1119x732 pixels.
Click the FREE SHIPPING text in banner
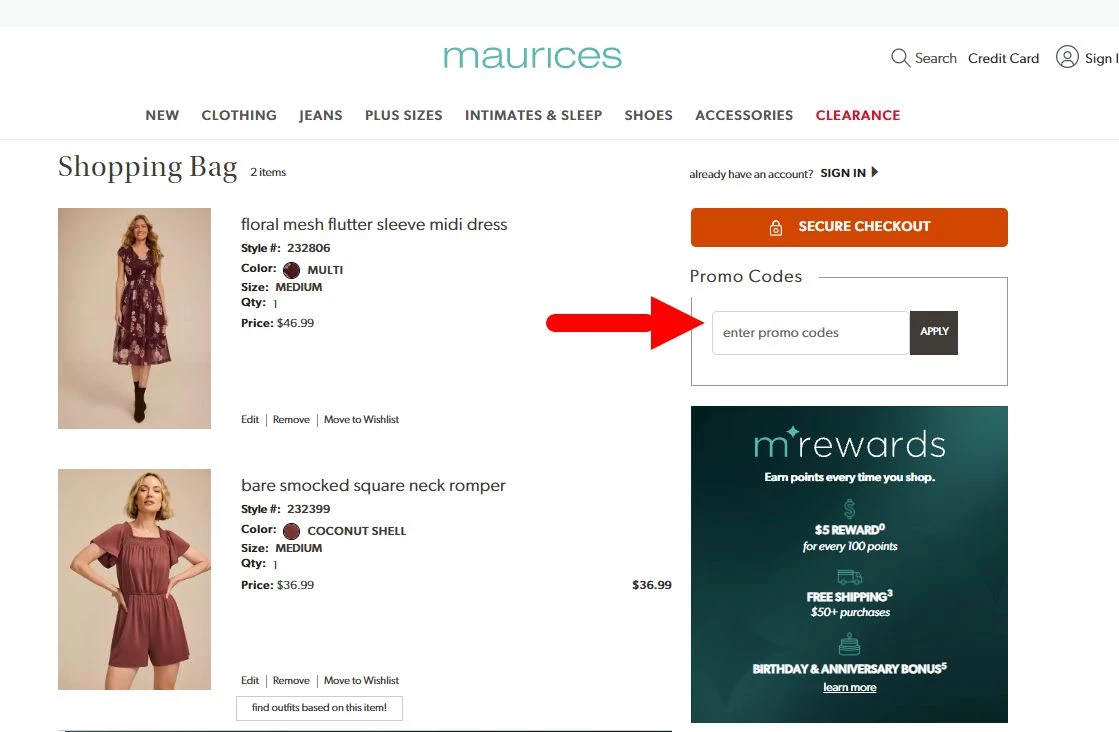849,596
